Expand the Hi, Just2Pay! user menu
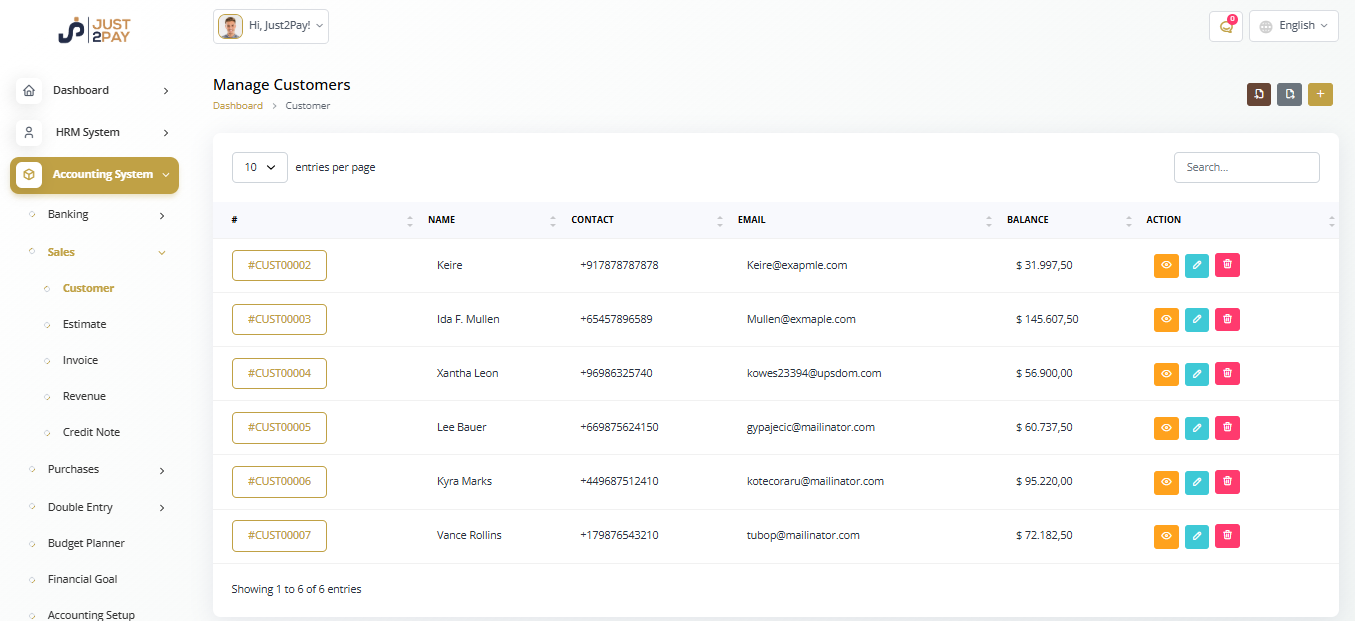 point(271,26)
